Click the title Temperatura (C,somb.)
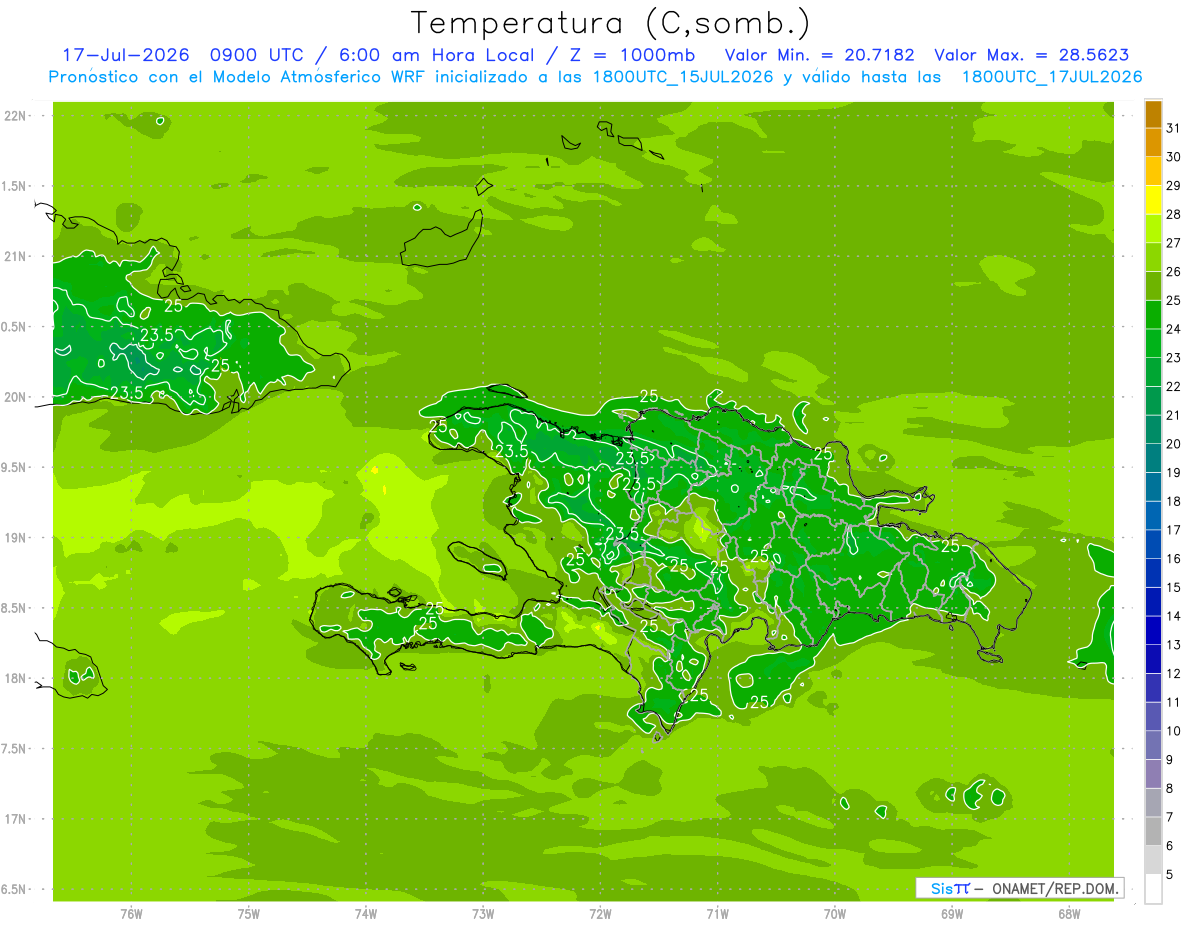 (x=611, y=22)
